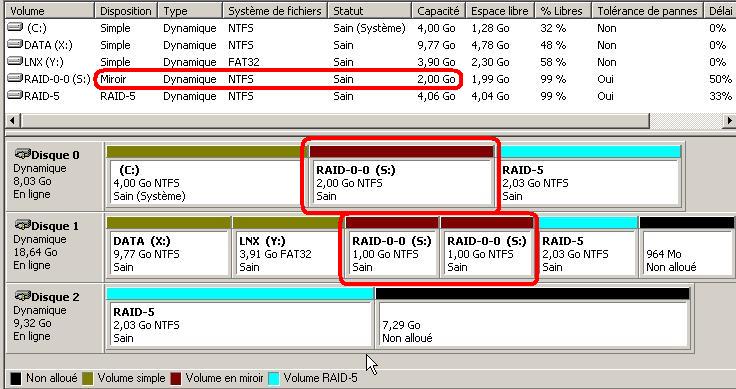
Task: Click the FAT32 file system cell
Action: [244, 62]
